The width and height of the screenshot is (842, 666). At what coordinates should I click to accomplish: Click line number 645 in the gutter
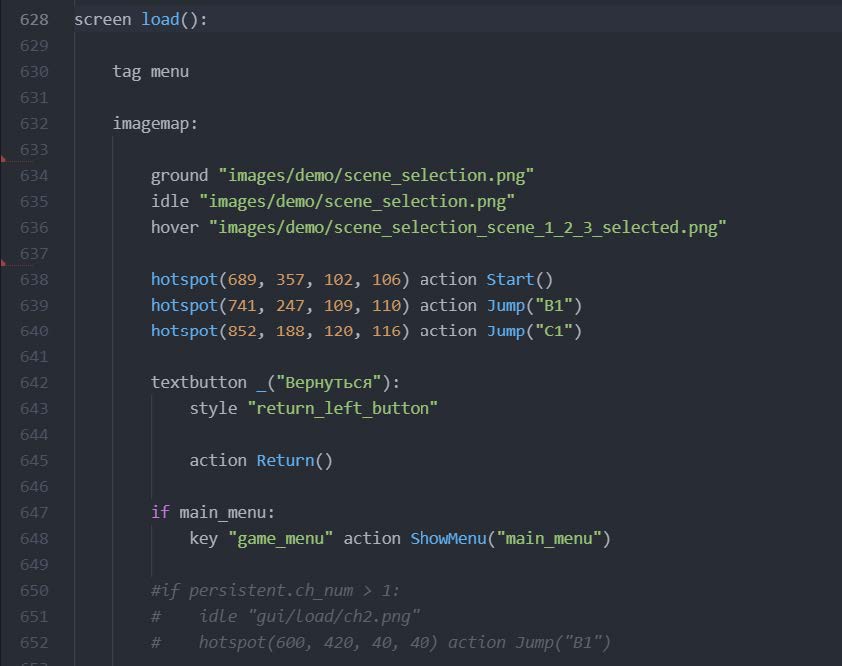(x=34, y=461)
